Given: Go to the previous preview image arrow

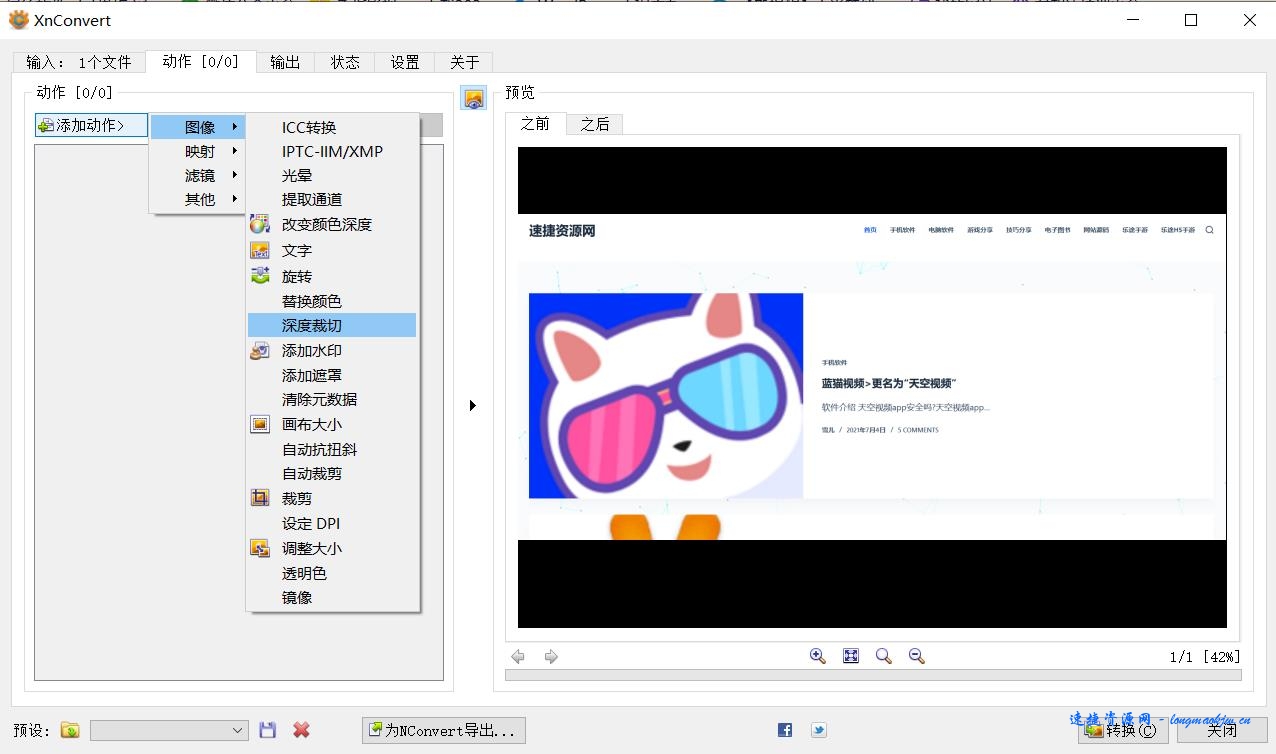Looking at the screenshot, I should click(x=518, y=657).
